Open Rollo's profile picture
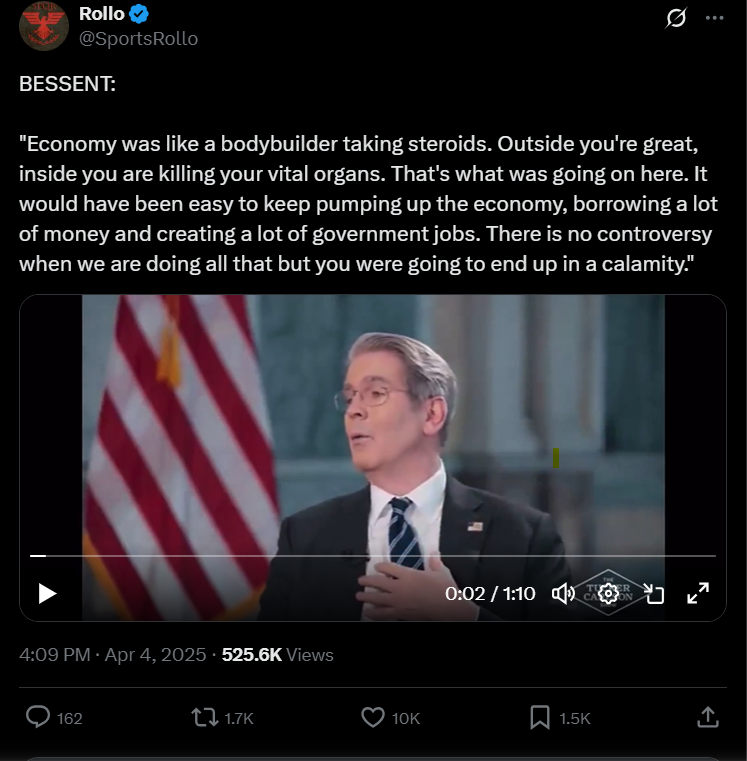The width and height of the screenshot is (747, 761). pyautogui.click(x=42, y=26)
